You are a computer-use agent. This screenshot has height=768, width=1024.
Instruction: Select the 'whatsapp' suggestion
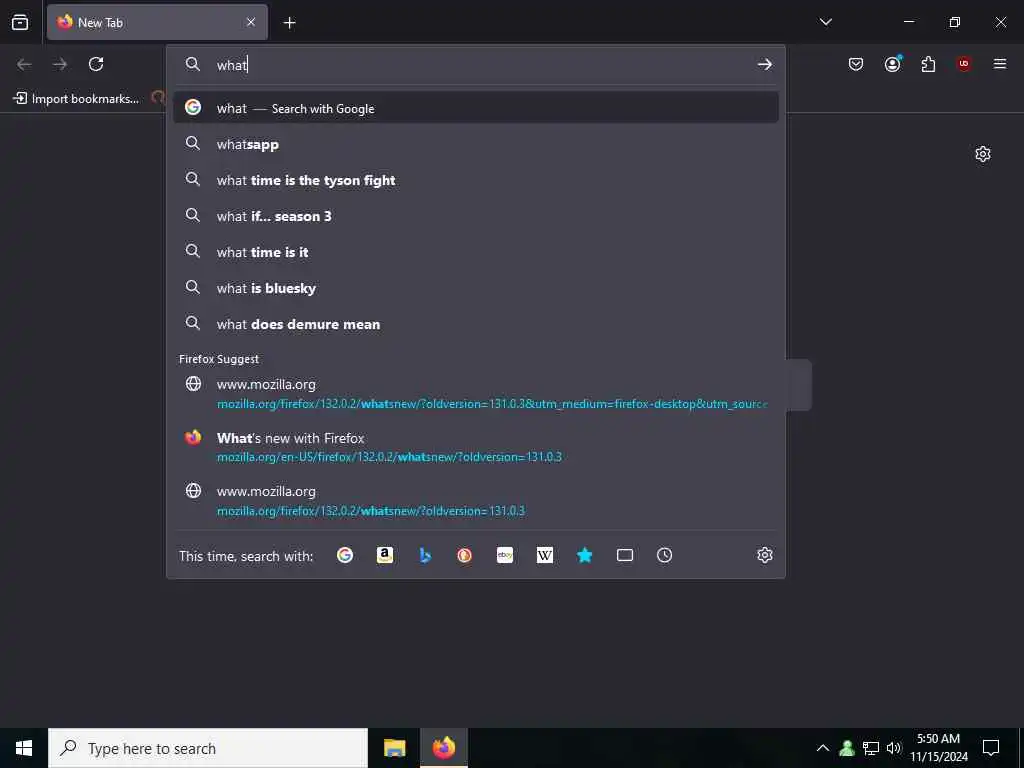tap(475, 144)
